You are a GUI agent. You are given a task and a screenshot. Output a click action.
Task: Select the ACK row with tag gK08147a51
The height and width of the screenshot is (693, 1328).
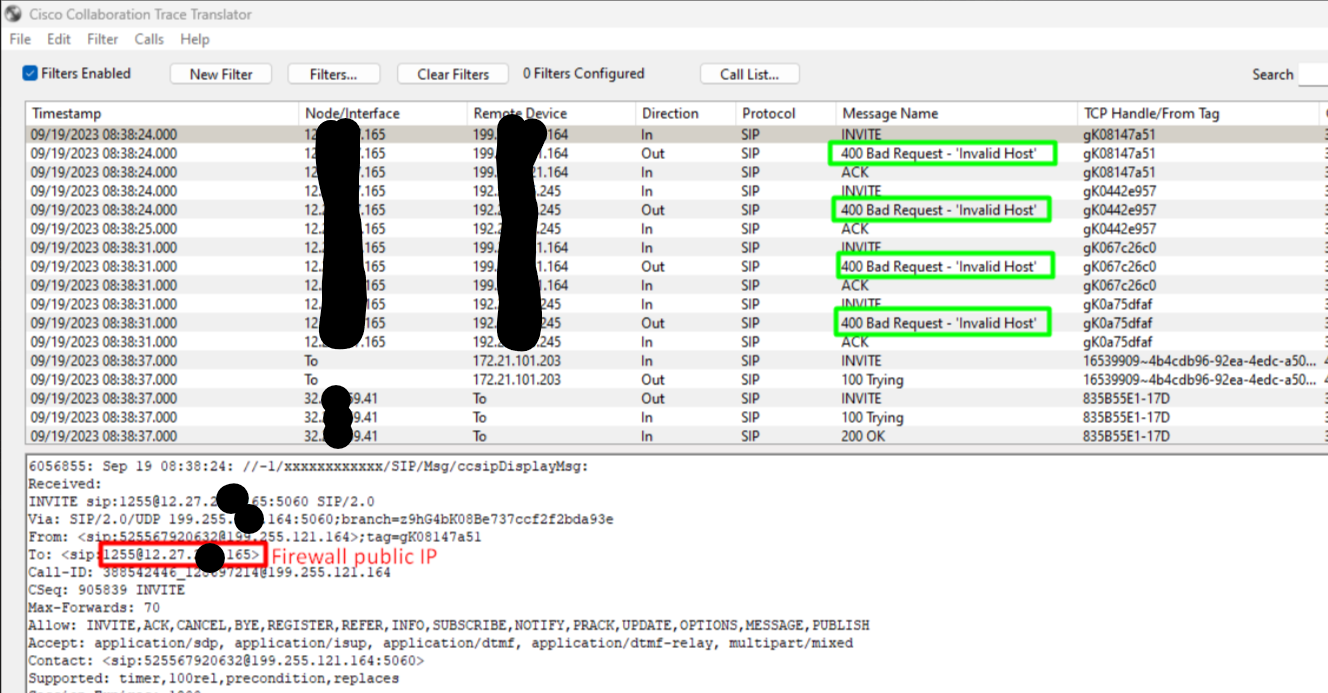point(676,172)
